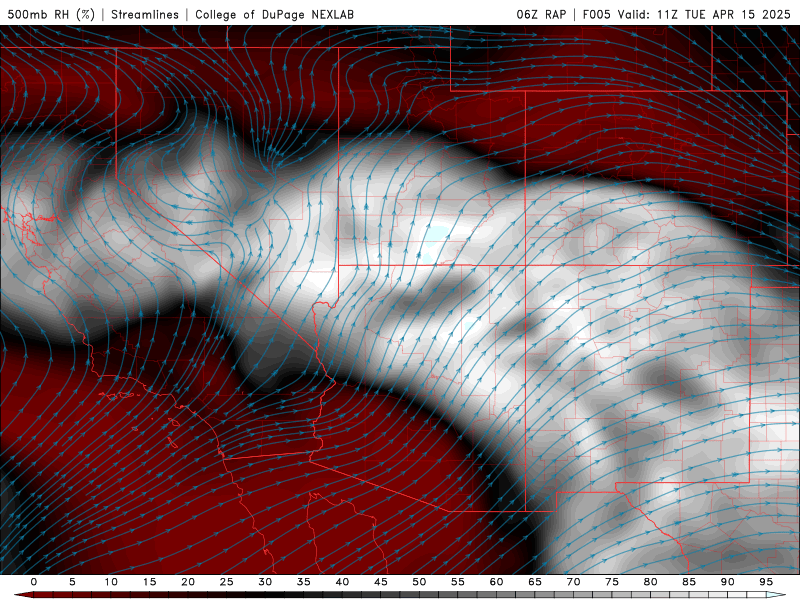Click the colorbar label "80"
This screenshot has height=600, width=800.
(650, 582)
